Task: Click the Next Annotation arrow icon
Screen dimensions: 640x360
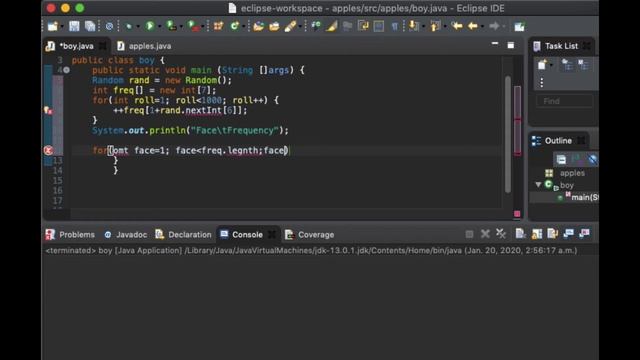Action: tap(414, 27)
